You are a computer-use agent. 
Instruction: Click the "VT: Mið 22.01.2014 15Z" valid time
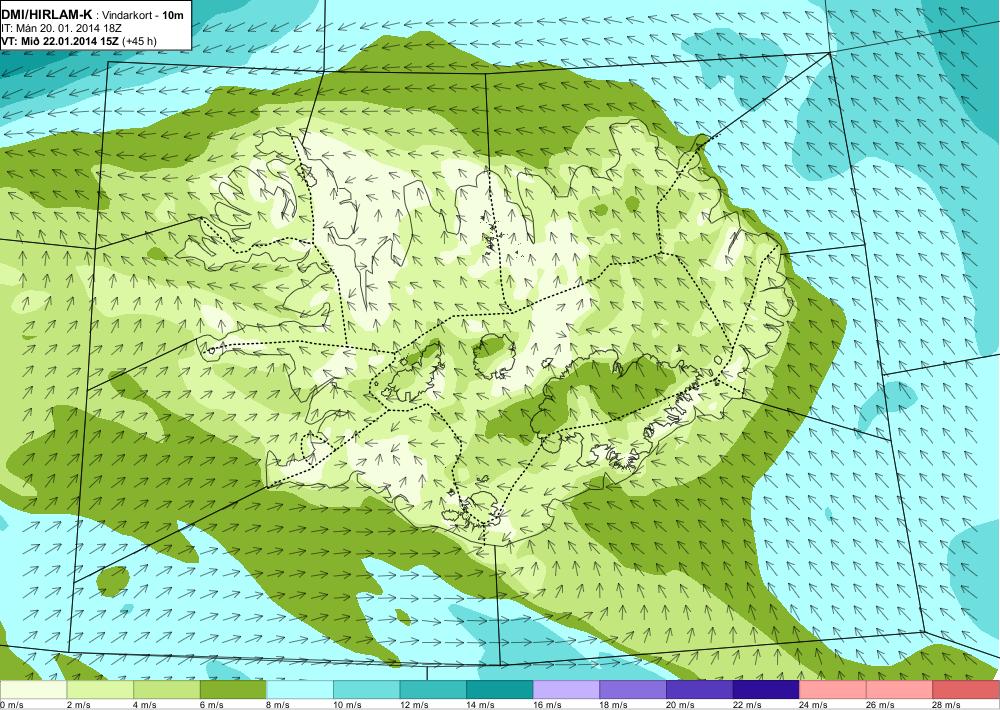tap(60, 41)
